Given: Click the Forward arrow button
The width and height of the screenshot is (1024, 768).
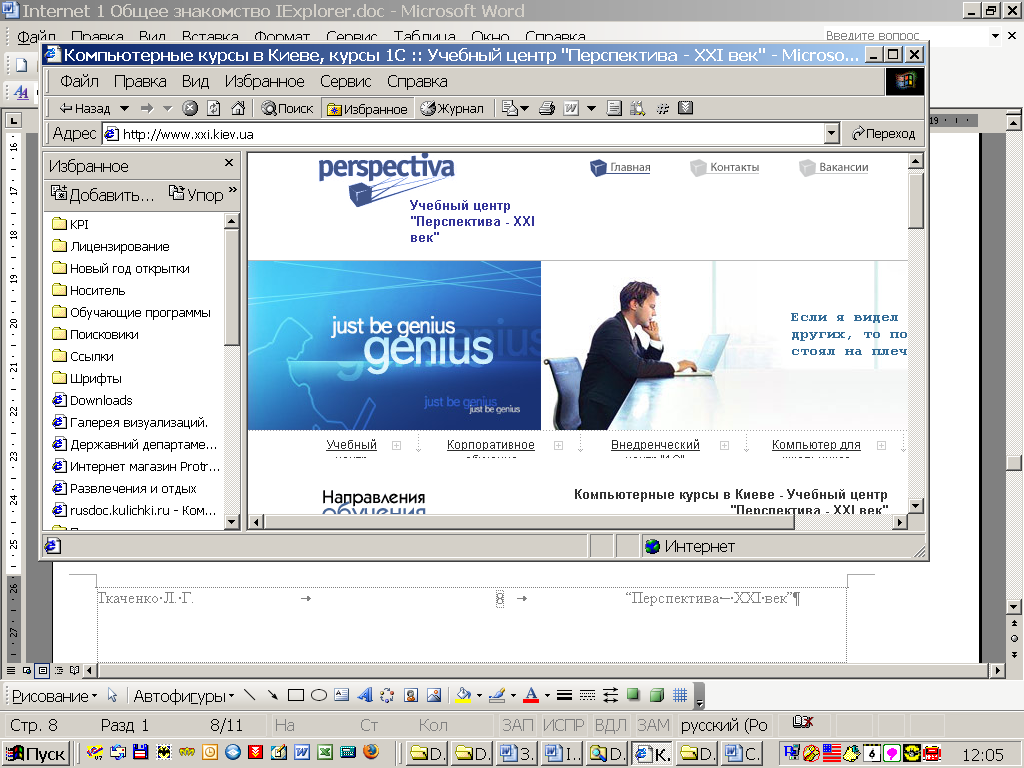Looking at the screenshot, I should pyautogui.click(x=148, y=108).
